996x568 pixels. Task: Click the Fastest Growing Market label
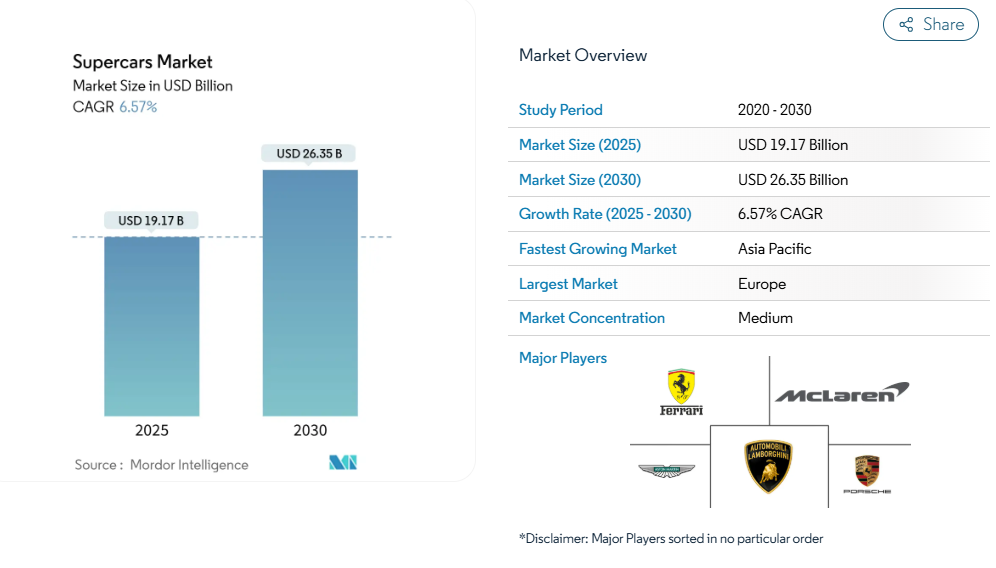(597, 249)
